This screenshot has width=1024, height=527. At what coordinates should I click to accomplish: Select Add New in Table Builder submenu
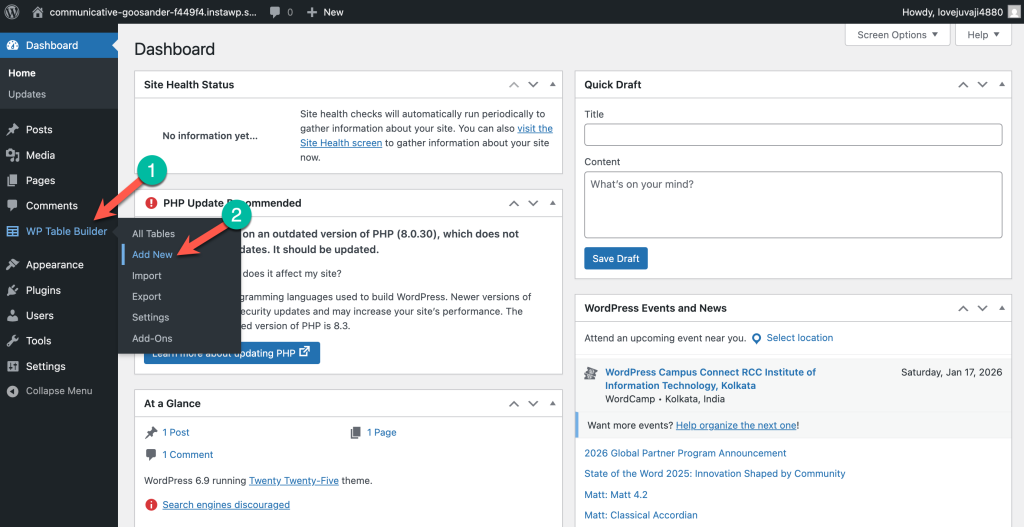coord(152,255)
